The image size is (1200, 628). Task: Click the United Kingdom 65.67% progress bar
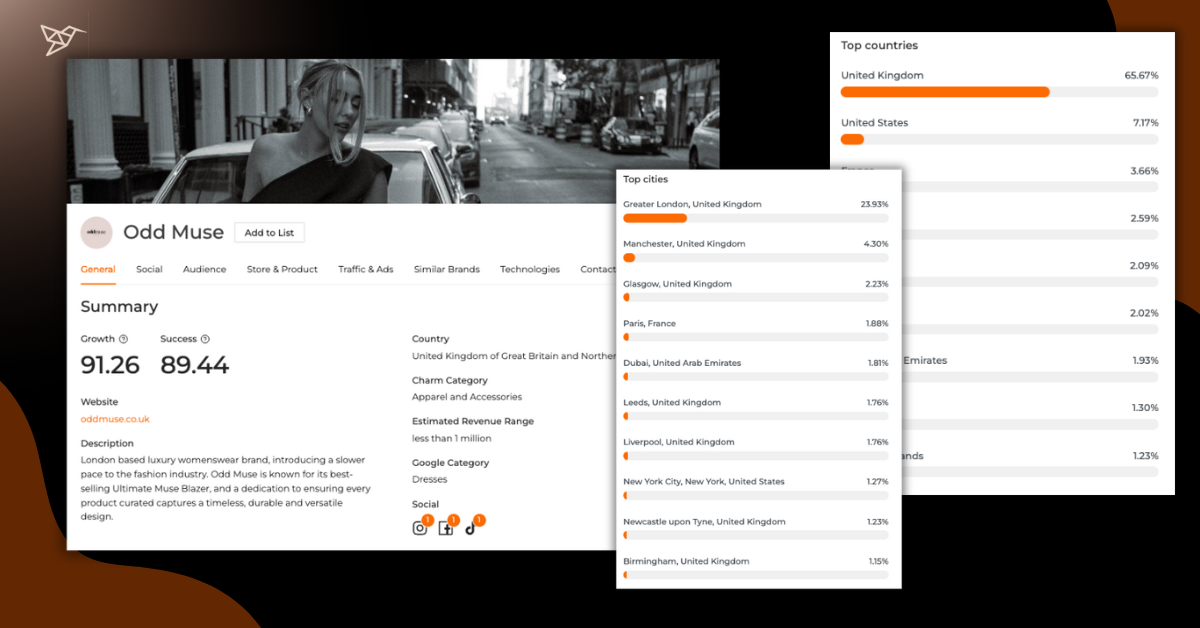pos(999,92)
